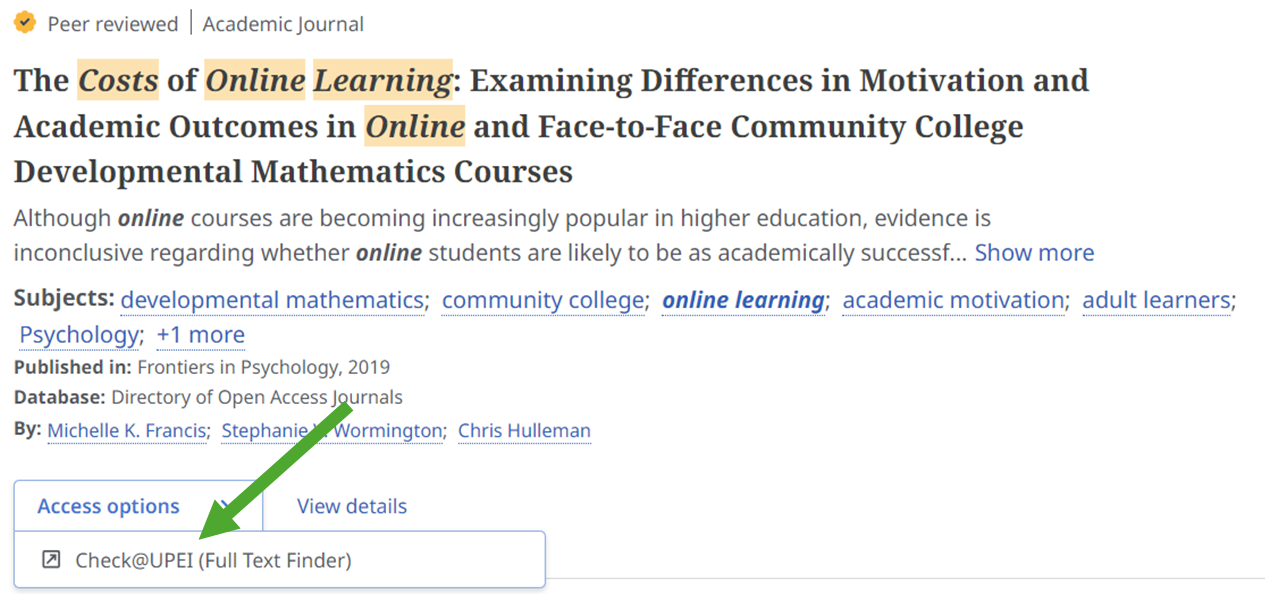Open the developmental mathematics subject link
The height and width of the screenshot is (599, 1265).
[x=272, y=300]
